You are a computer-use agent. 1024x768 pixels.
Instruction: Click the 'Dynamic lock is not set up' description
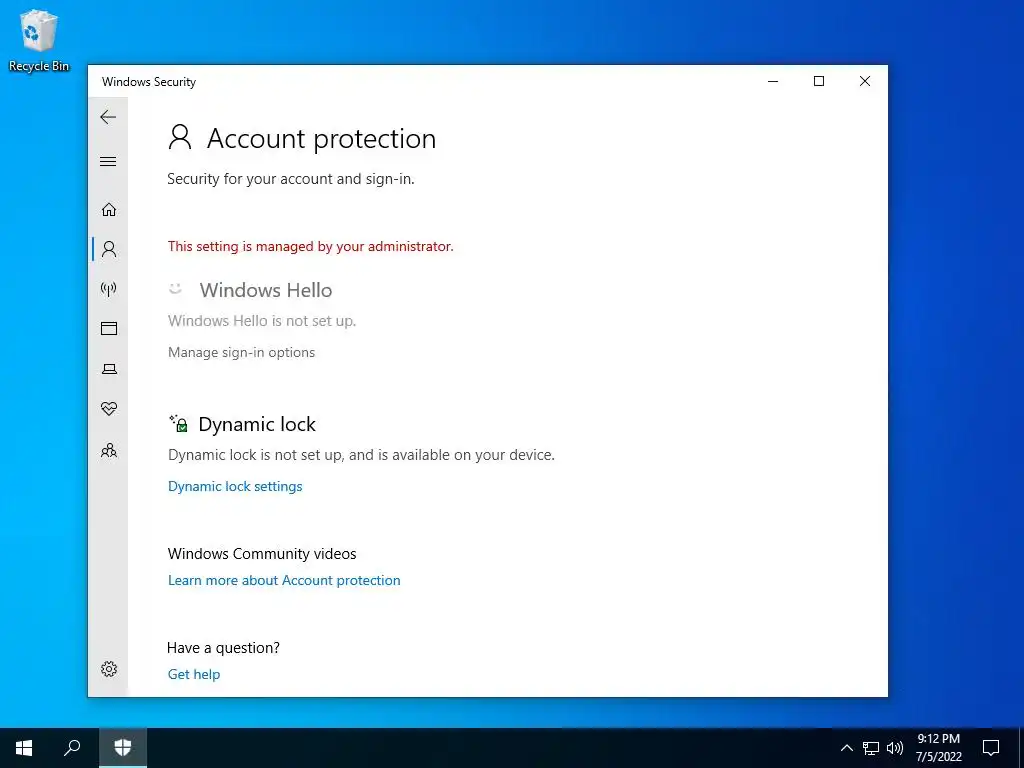(x=361, y=455)
